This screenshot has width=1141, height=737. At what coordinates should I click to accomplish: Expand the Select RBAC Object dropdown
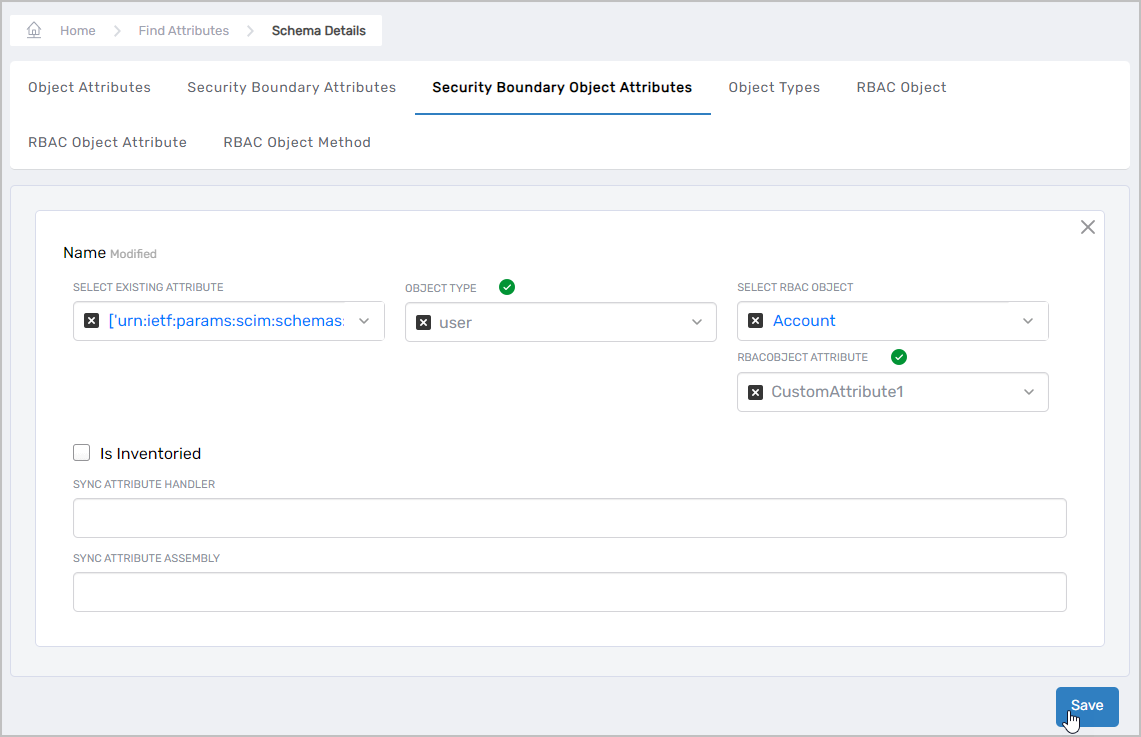[1028, 321]
